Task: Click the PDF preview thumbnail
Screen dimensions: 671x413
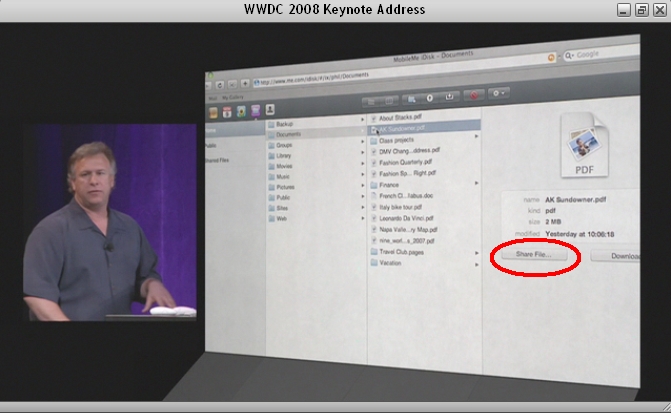Action: pyautogui.click(x=584, y=145)
